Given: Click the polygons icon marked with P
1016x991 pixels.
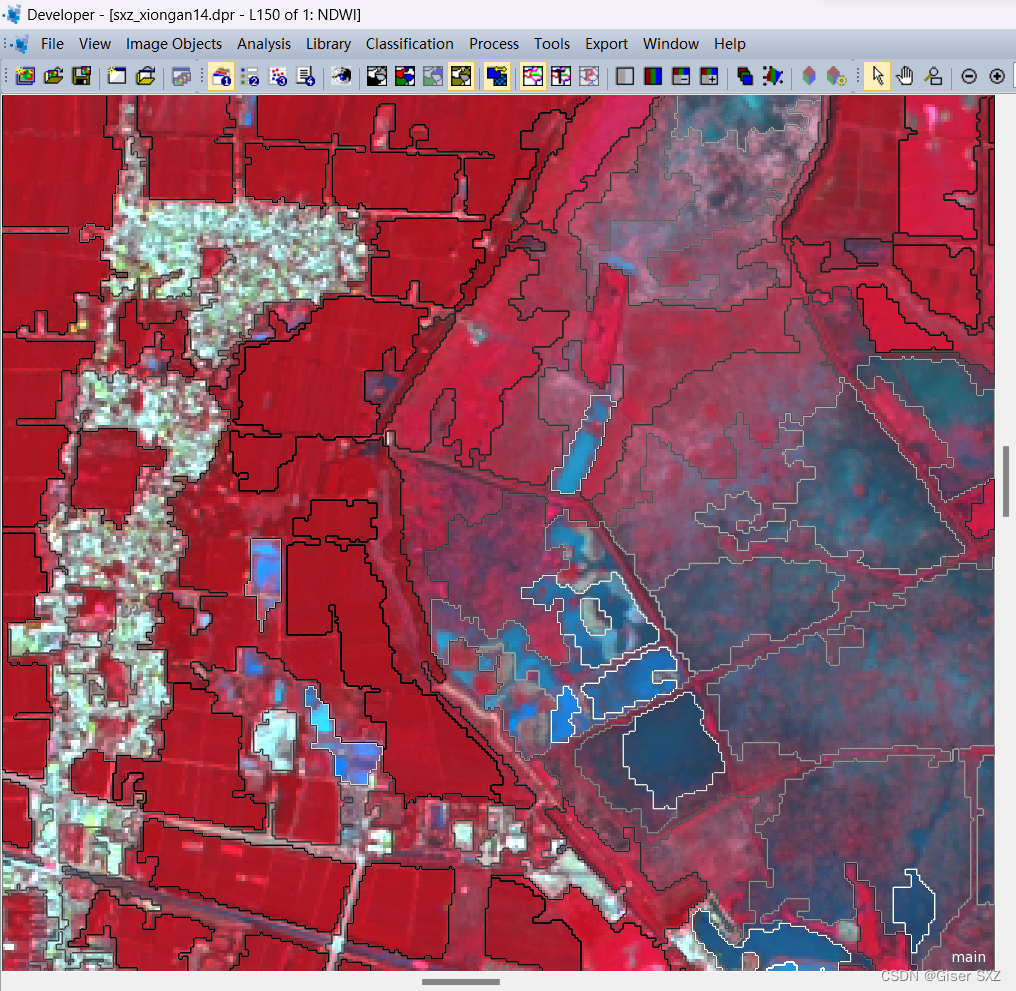Looking at the screenshot, I should coord(589,76).
